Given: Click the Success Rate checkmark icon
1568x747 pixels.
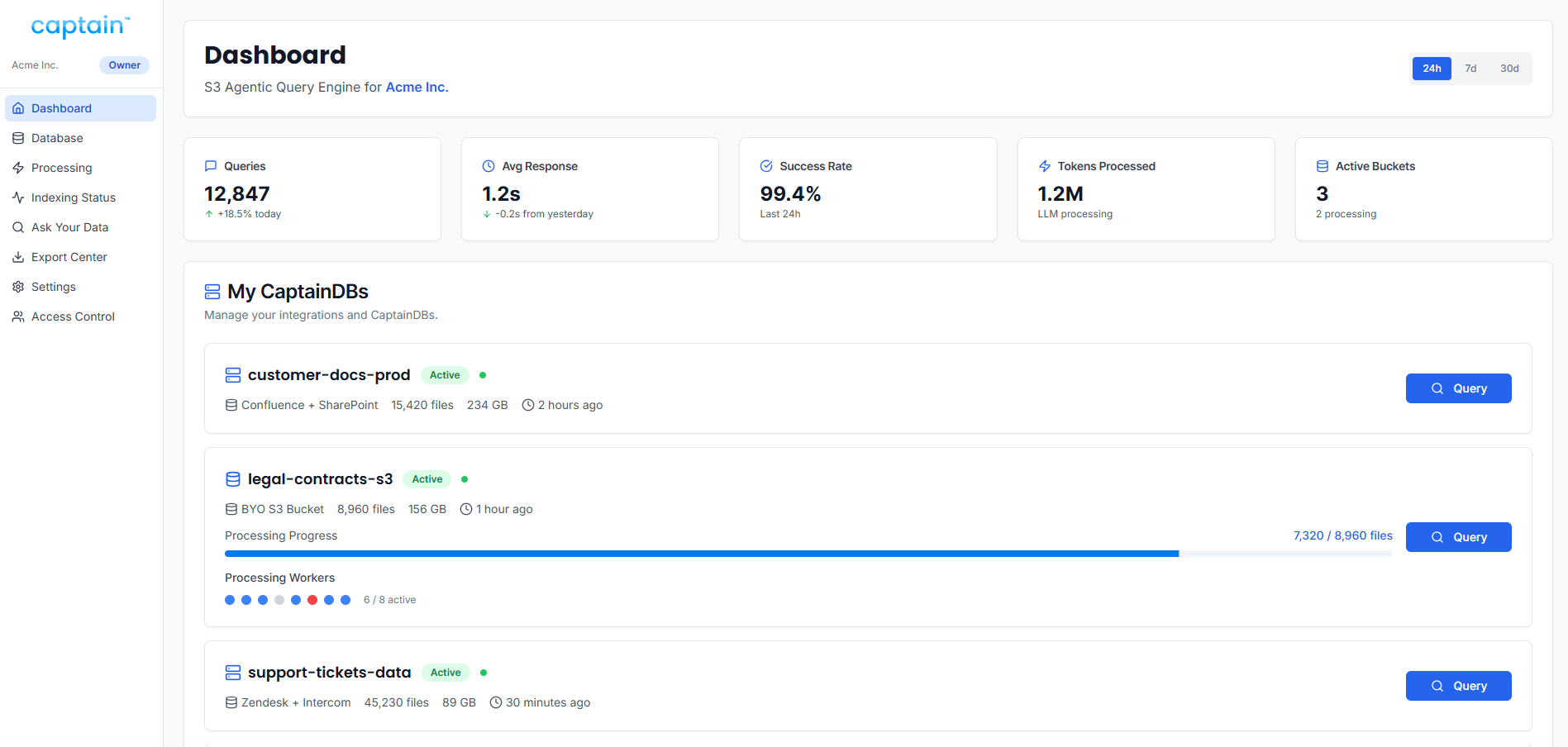Looking at the screenshot, I should tap(766, 166).
